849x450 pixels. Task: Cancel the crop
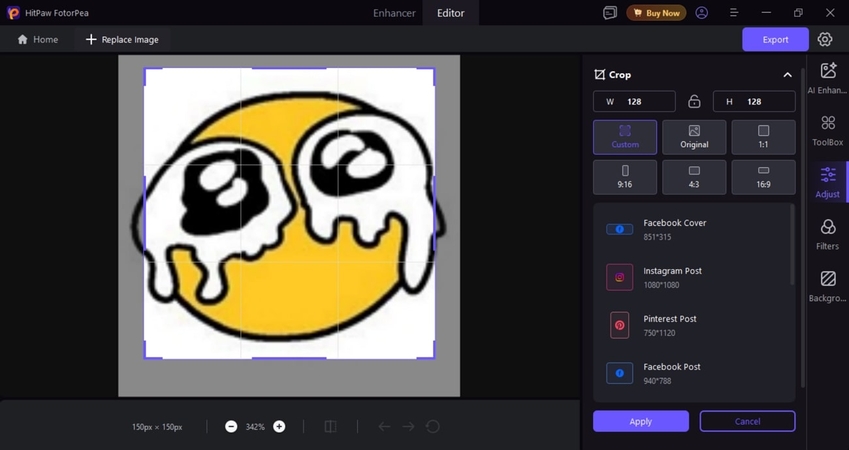coord(747,421)
